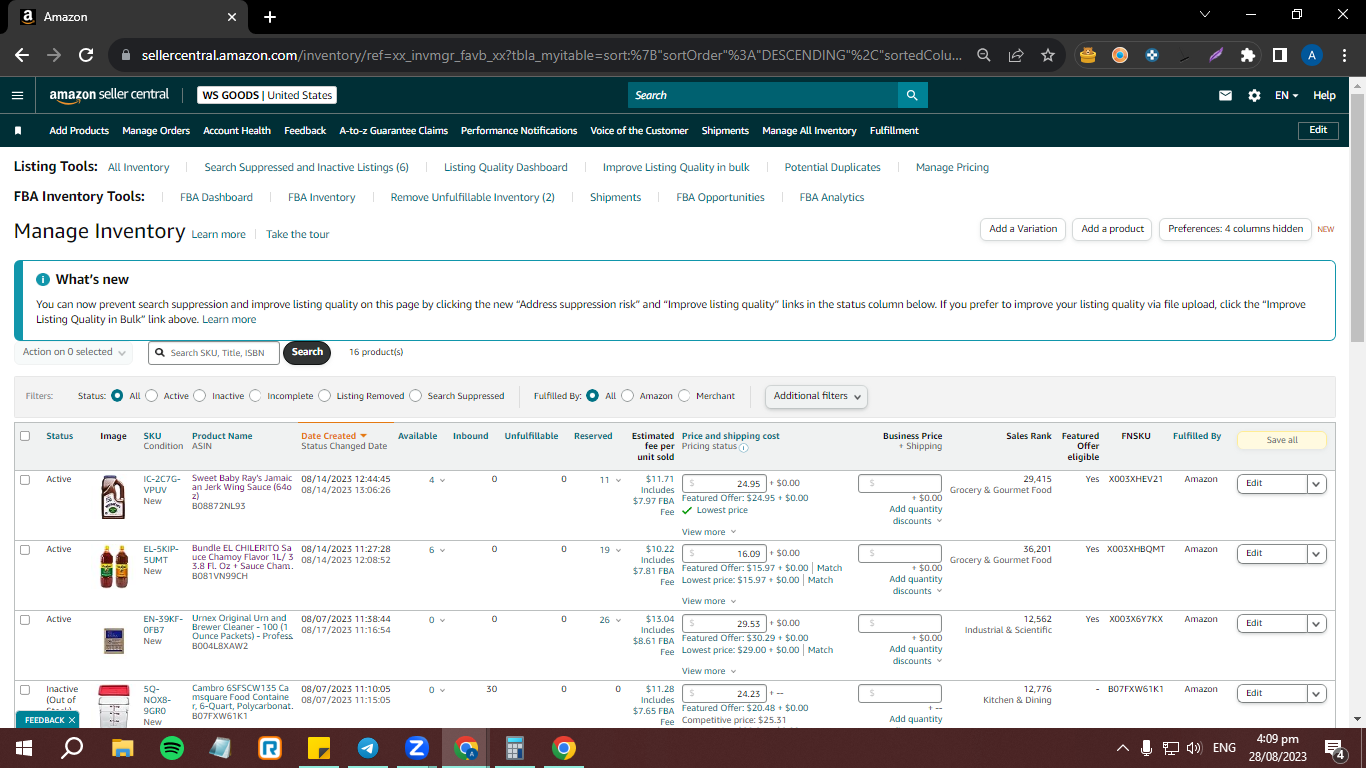Dismiss the FEEDBACK widget with its X
The image size is (1366, 768).
pyautogui.click(x=73, y=720)
